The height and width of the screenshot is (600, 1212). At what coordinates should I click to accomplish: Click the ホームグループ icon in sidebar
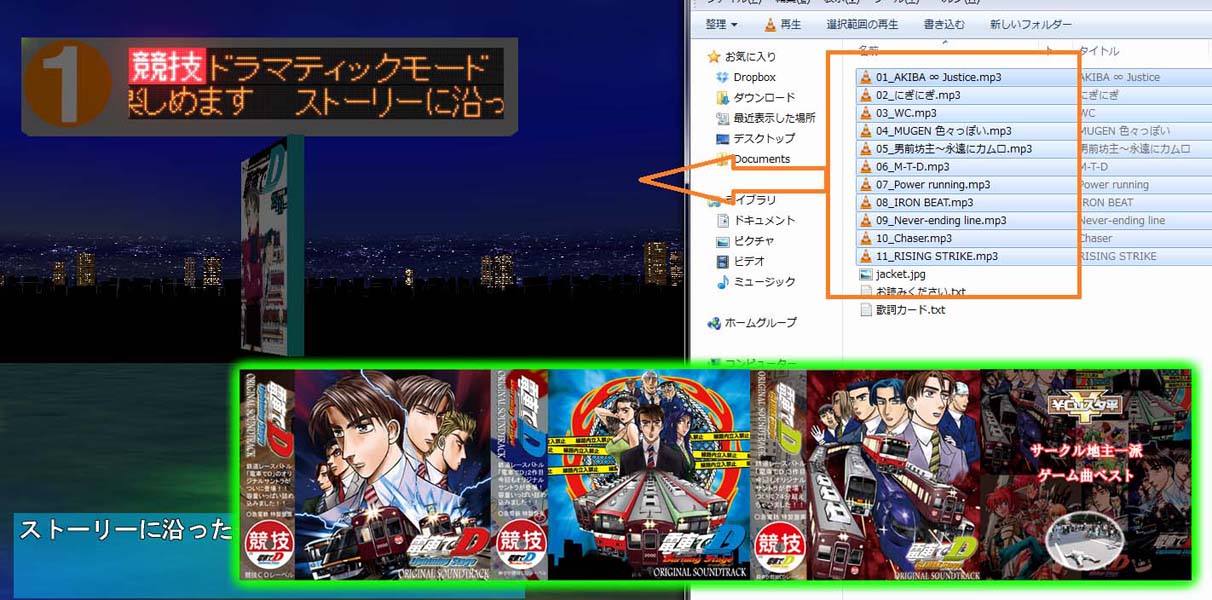click(x=713, y=323)
